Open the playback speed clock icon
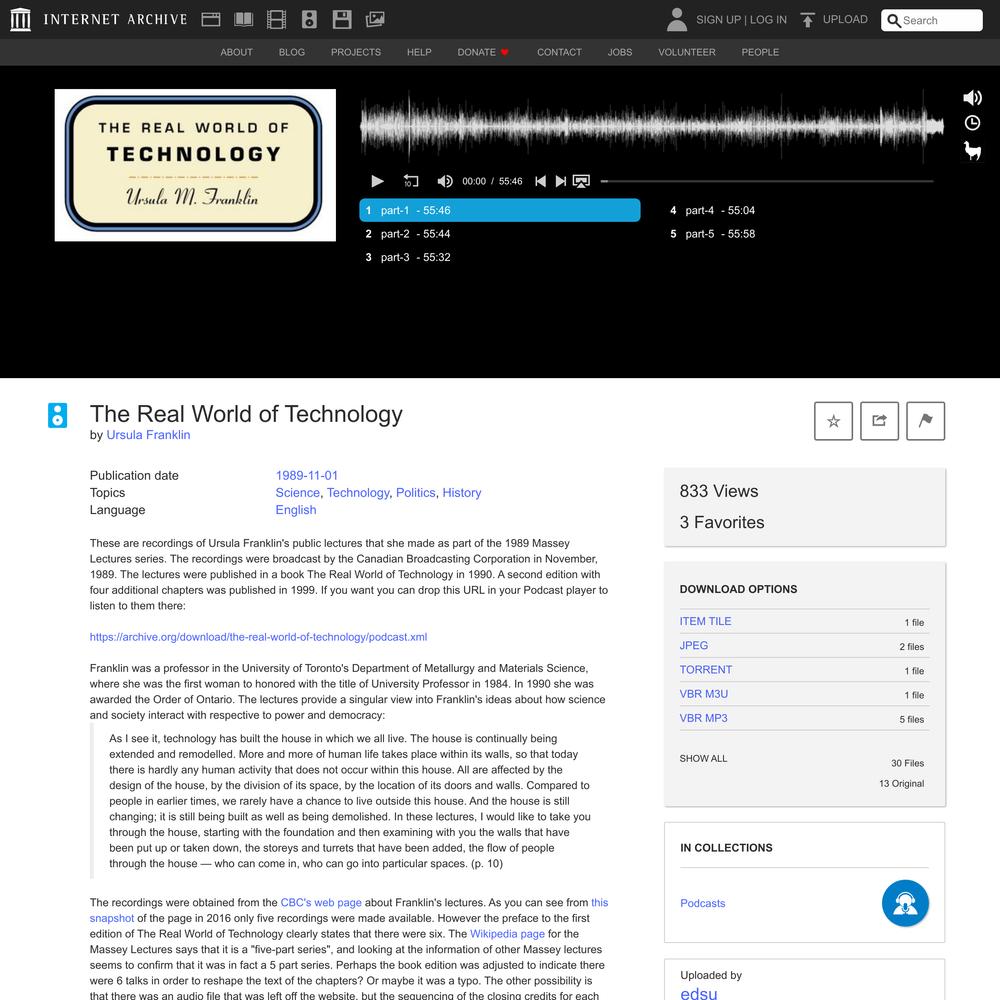 click(972, 123)
